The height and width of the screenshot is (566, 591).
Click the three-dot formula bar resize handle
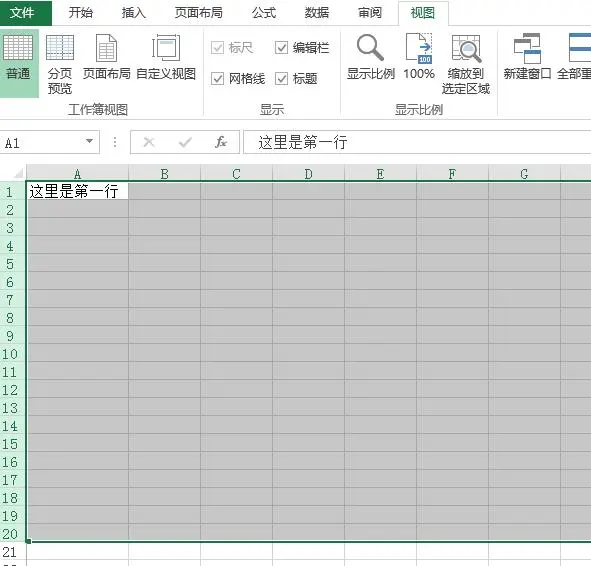point(115,142)
